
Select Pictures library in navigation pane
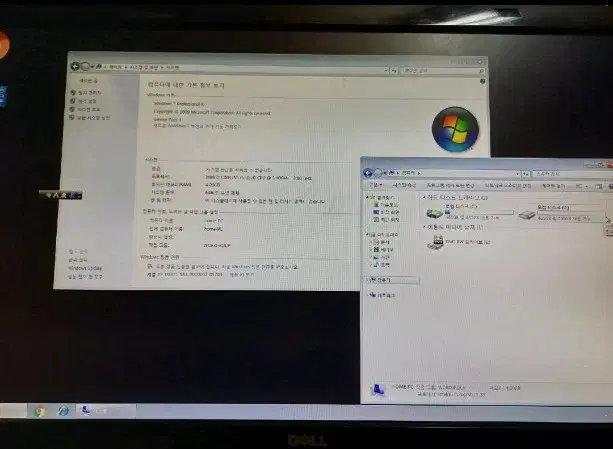(381, 257)
